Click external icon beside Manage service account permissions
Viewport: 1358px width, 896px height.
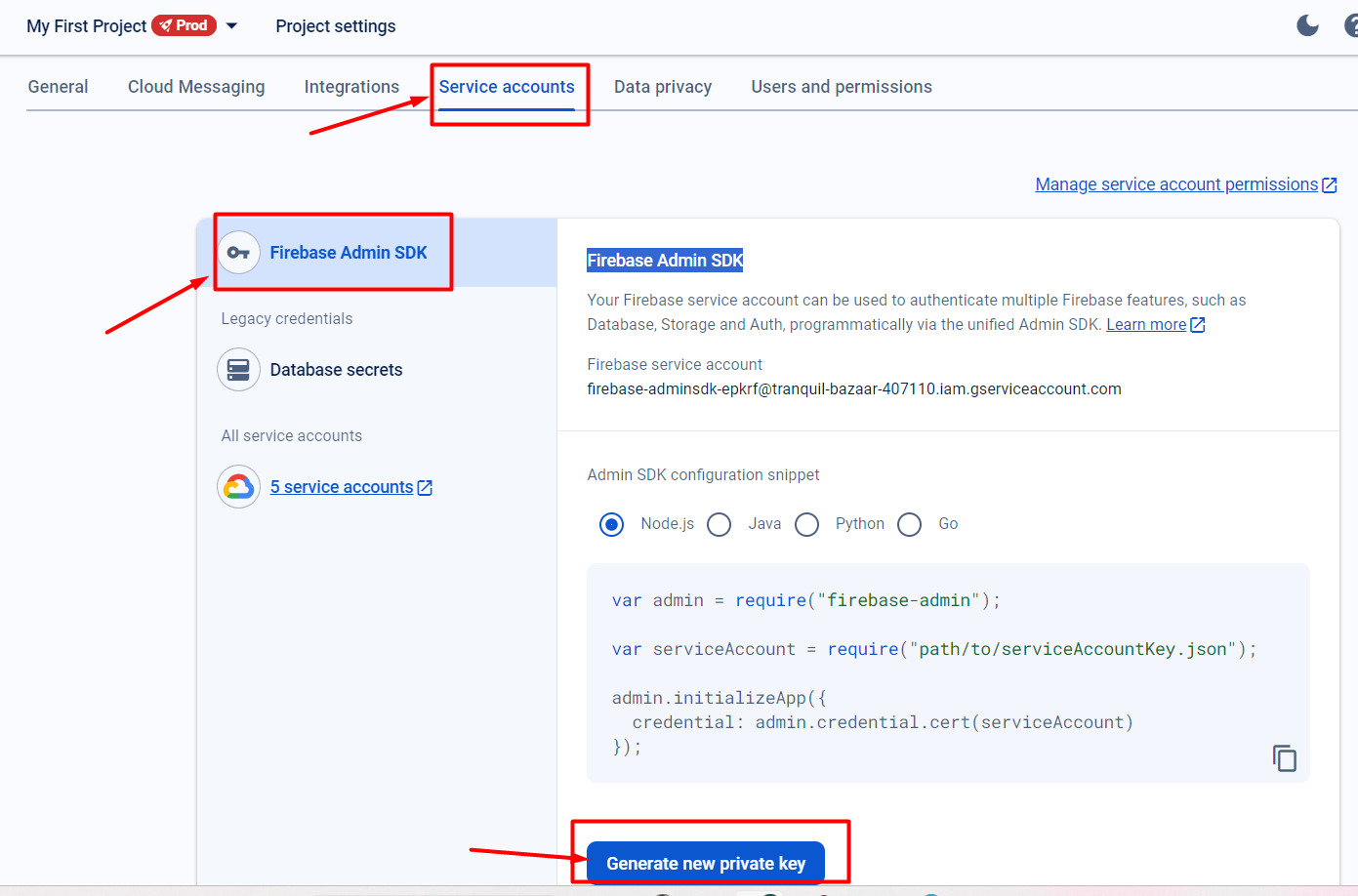pos(1330,184)
